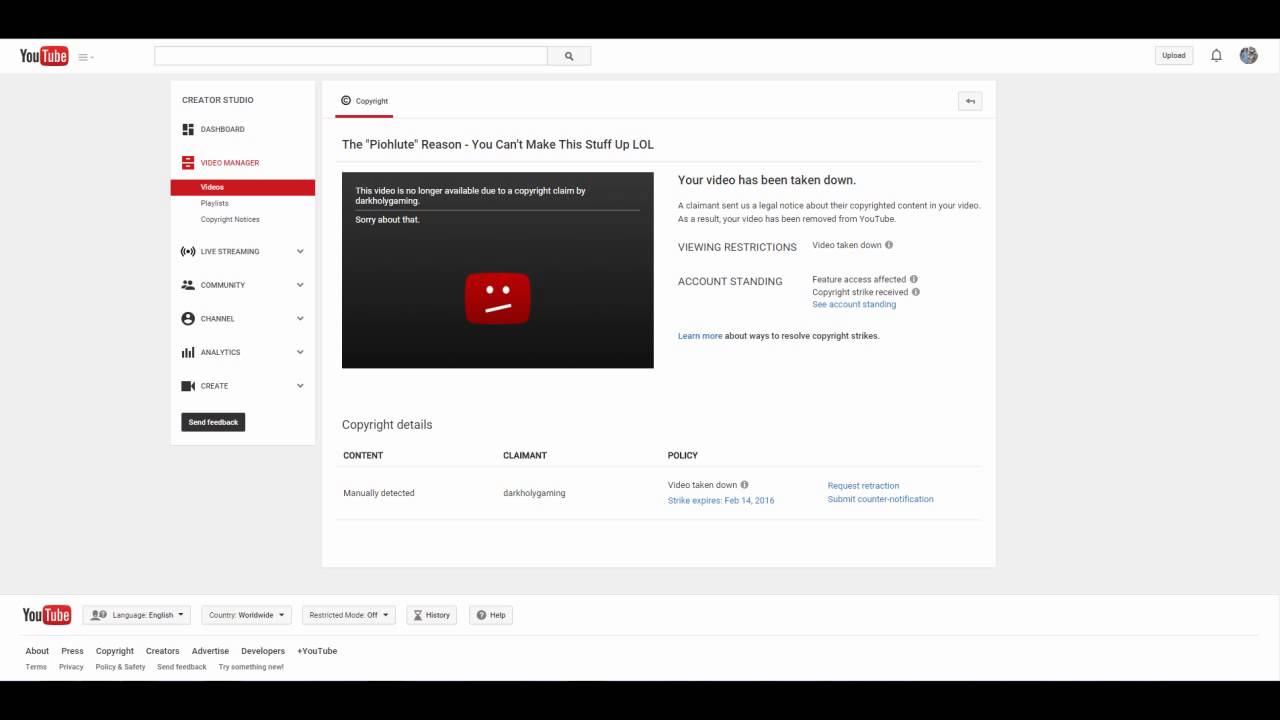The image size is (1280, 720).
Task: Open the Privacy footer link
Action: pyautogui.click(x=71, y=667)
